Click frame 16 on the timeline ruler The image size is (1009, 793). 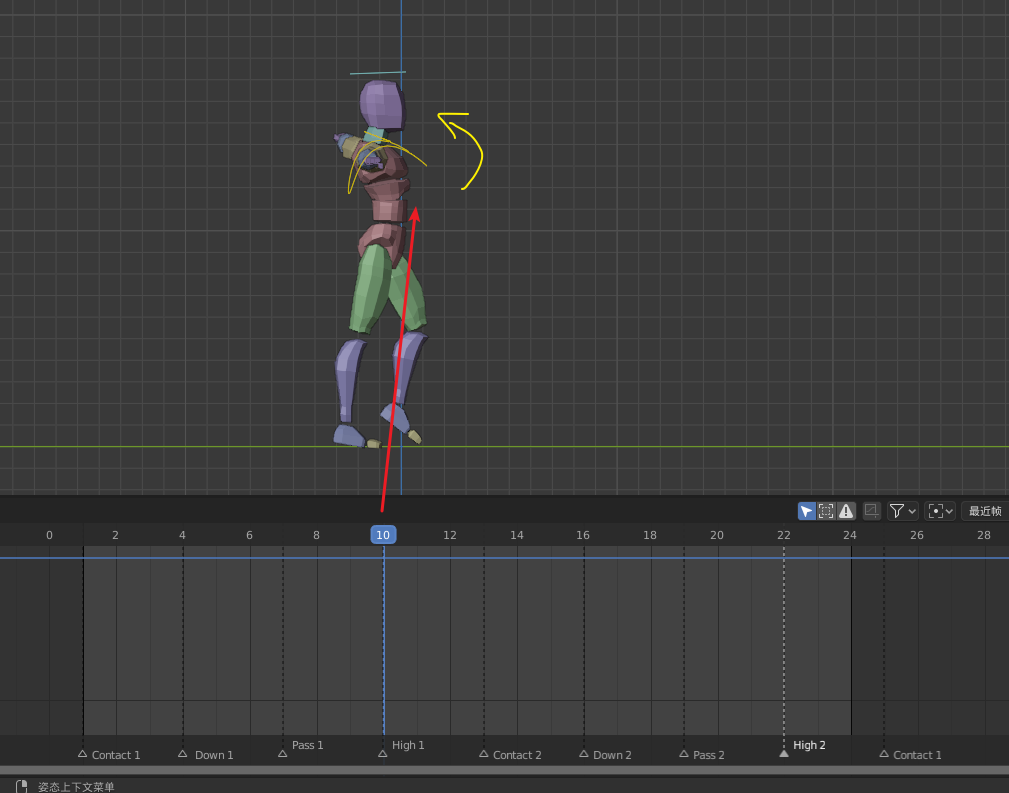(x=583, y=535)
